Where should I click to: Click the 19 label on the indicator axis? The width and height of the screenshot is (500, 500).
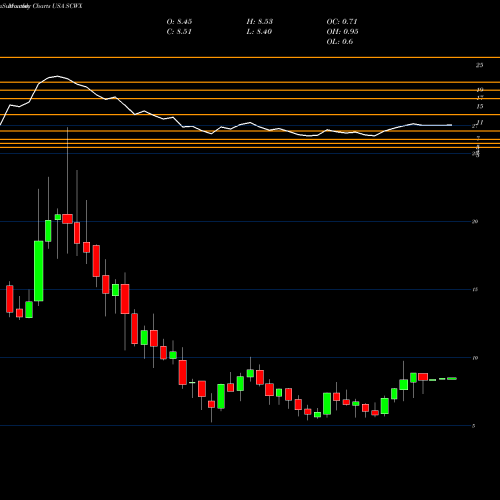point(480,90)
